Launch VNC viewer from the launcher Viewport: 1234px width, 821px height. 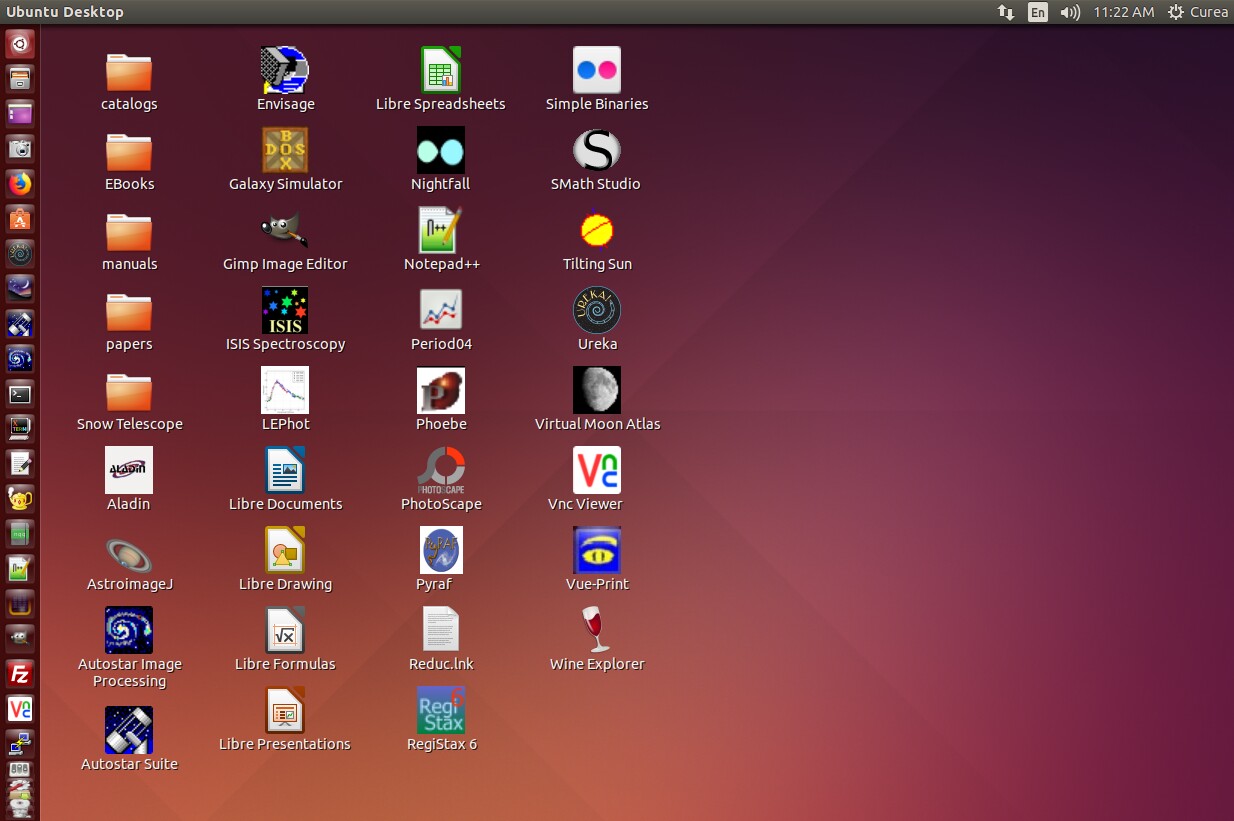click(20, 709)
